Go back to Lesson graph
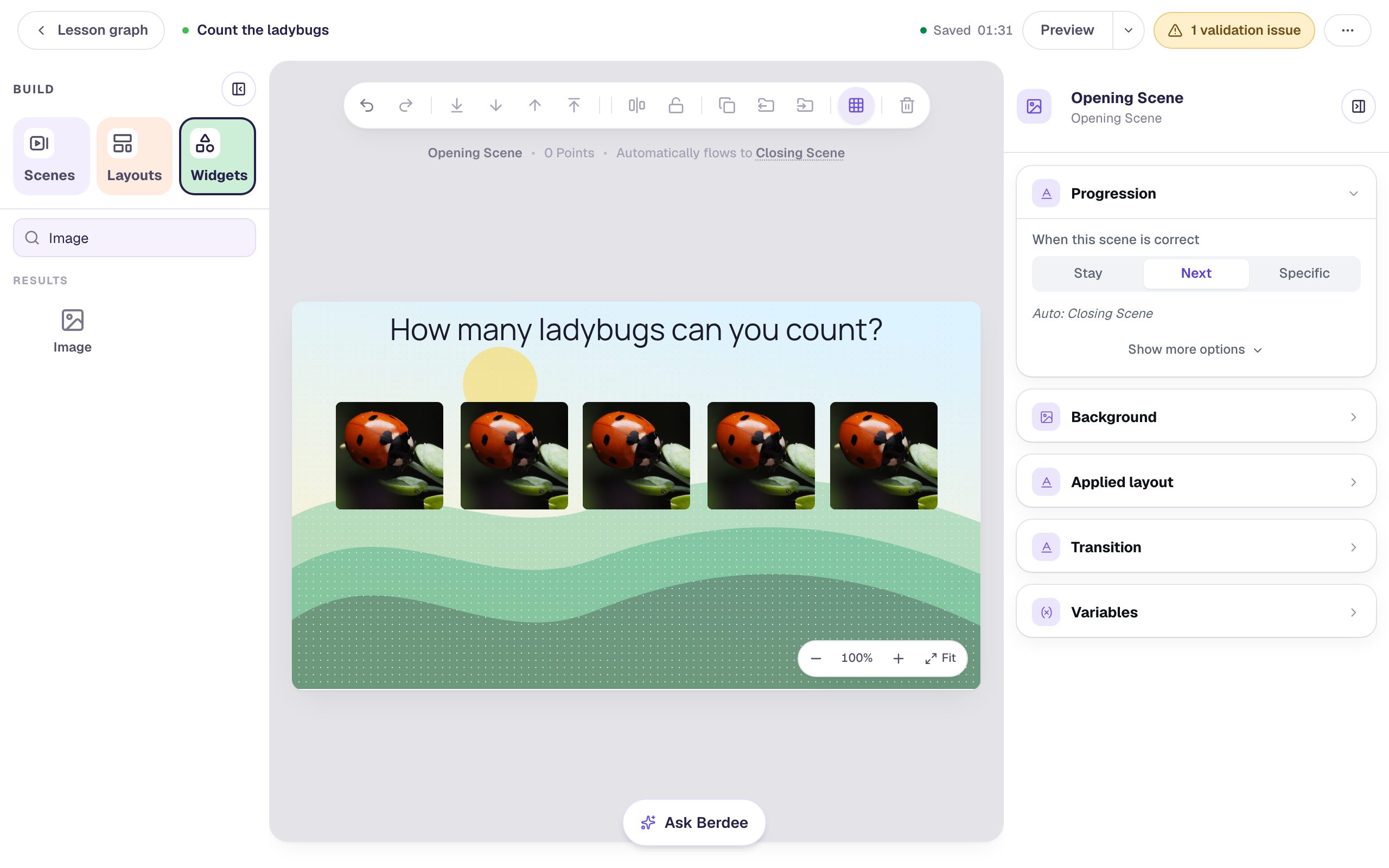 pos(91,30)
